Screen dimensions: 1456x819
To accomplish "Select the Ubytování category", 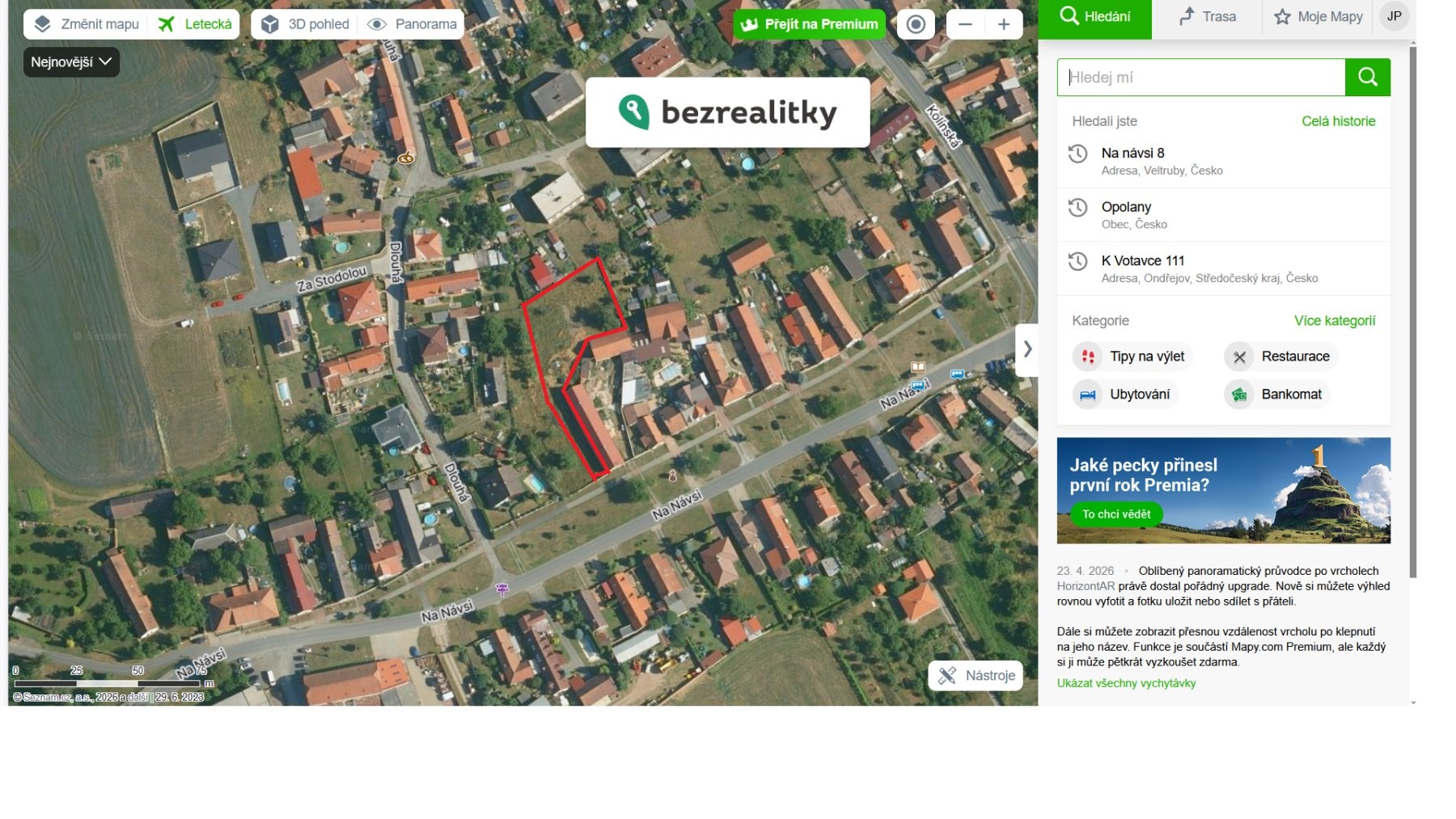I will pos(1126,395).
